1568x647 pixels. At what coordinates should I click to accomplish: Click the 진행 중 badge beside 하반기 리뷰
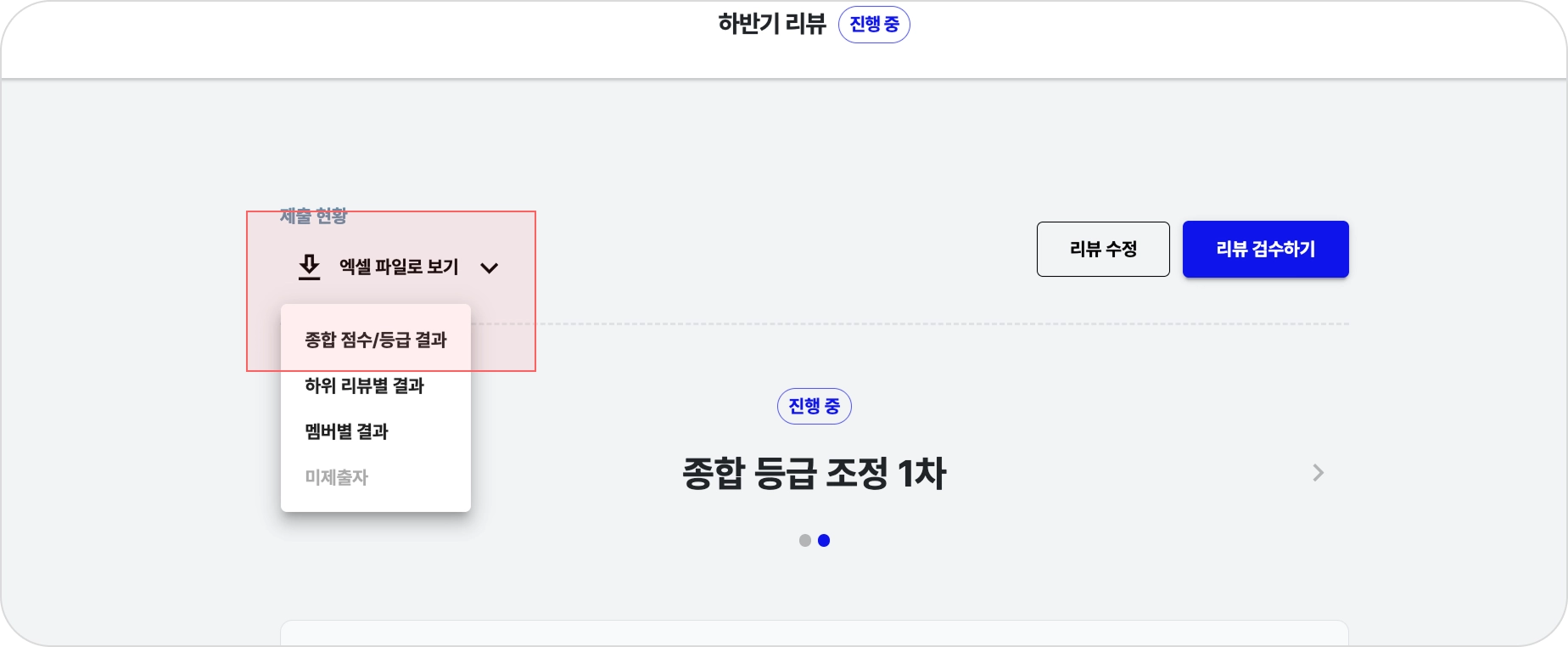874,25
